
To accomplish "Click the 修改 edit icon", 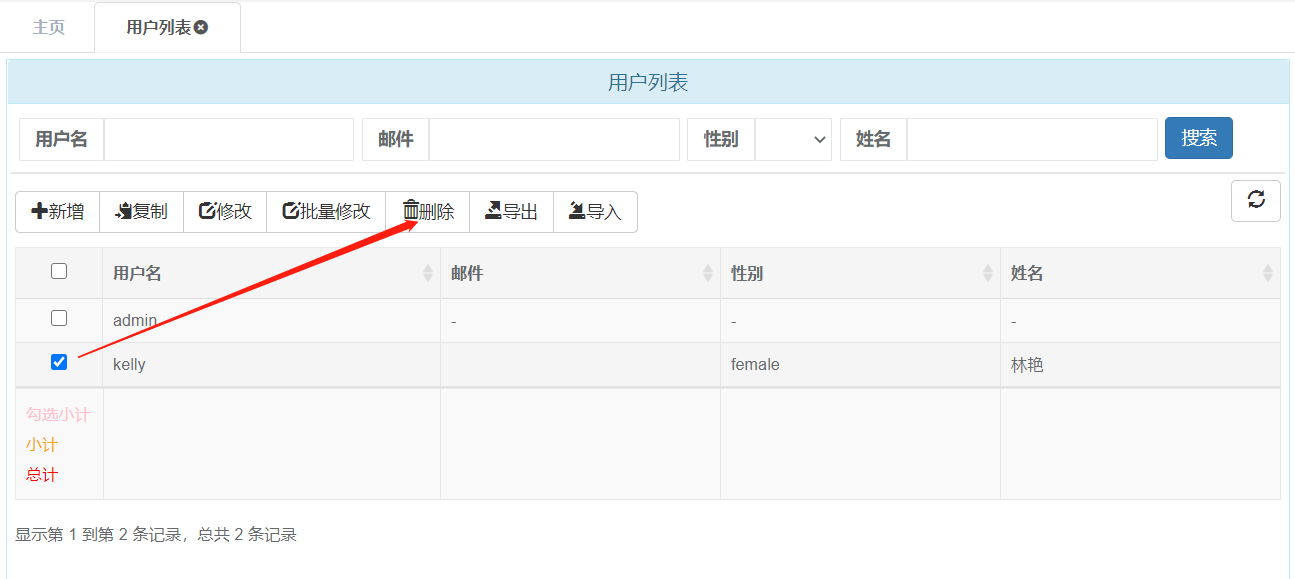I will coord(224,211).
